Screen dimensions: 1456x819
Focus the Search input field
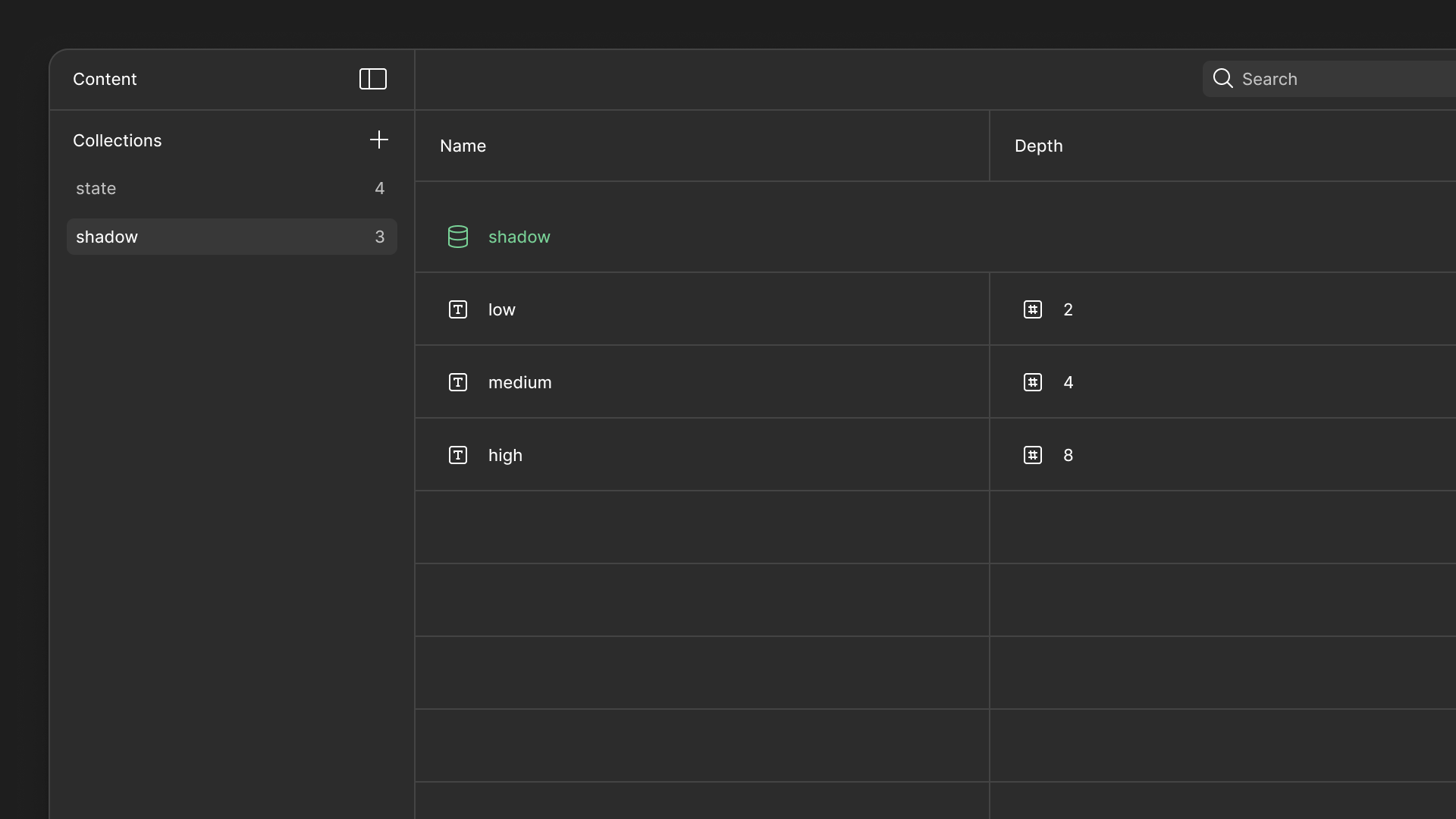(x=1329, y=79)
